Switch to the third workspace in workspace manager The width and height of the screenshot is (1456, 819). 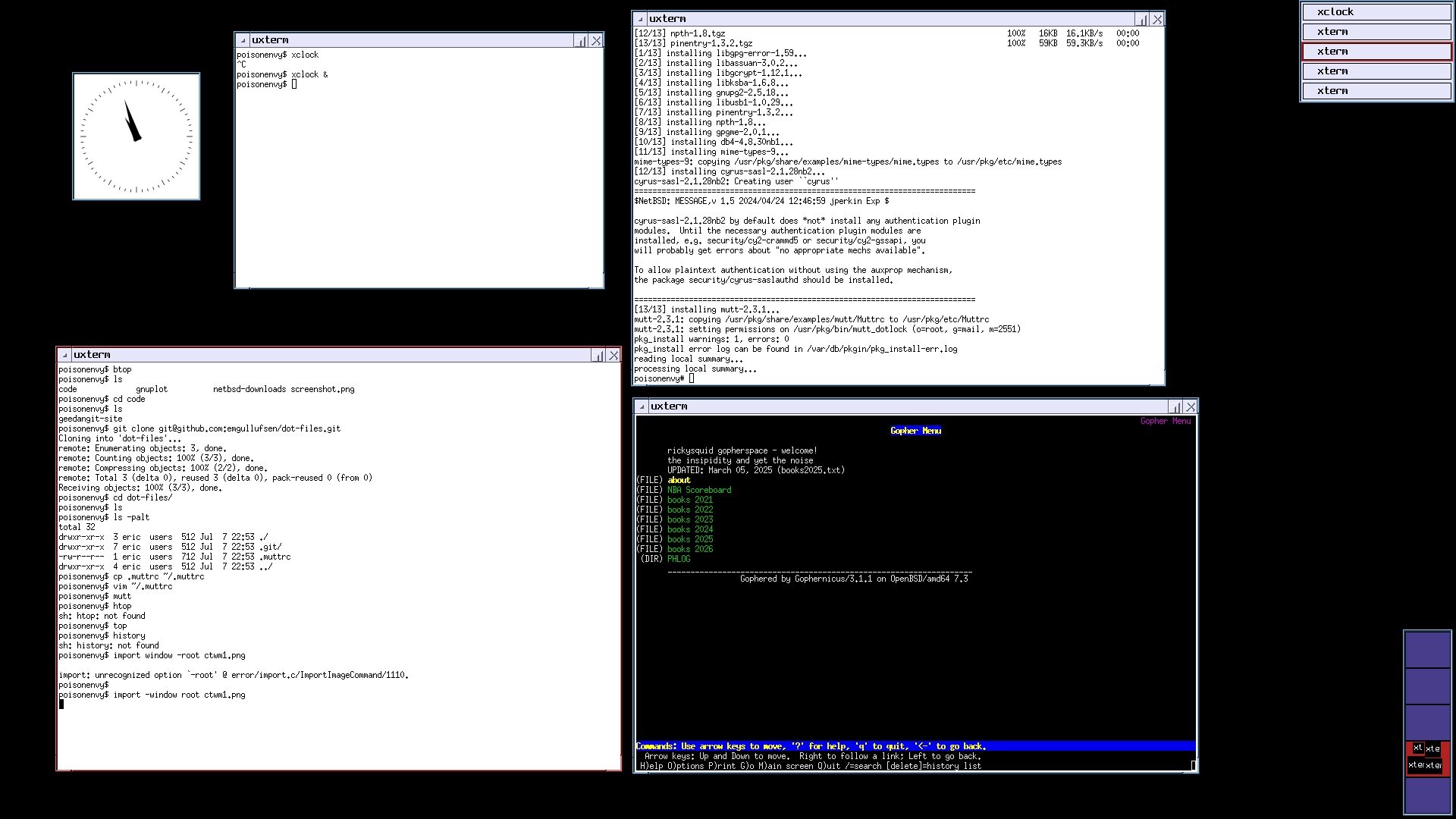point(1427,723)
